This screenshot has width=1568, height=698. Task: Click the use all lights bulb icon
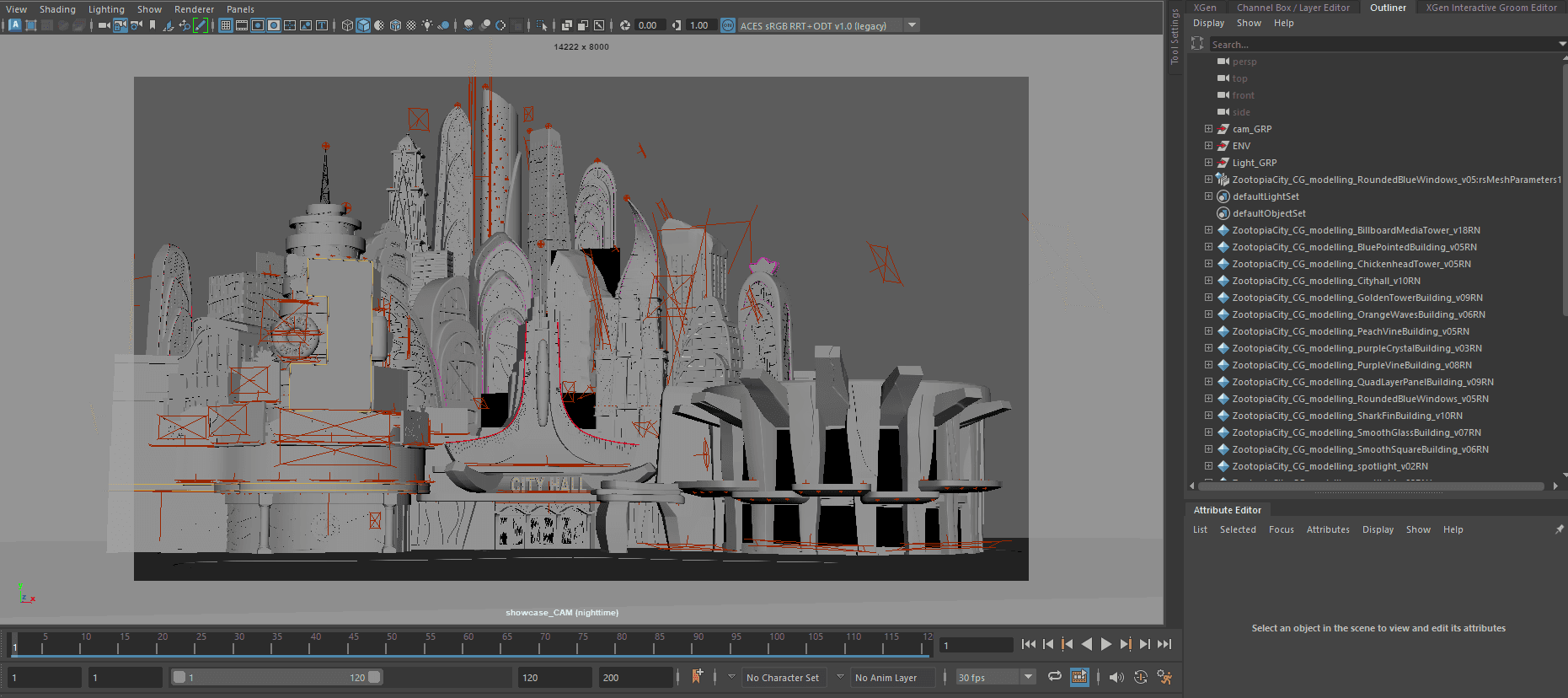point(427,25)
